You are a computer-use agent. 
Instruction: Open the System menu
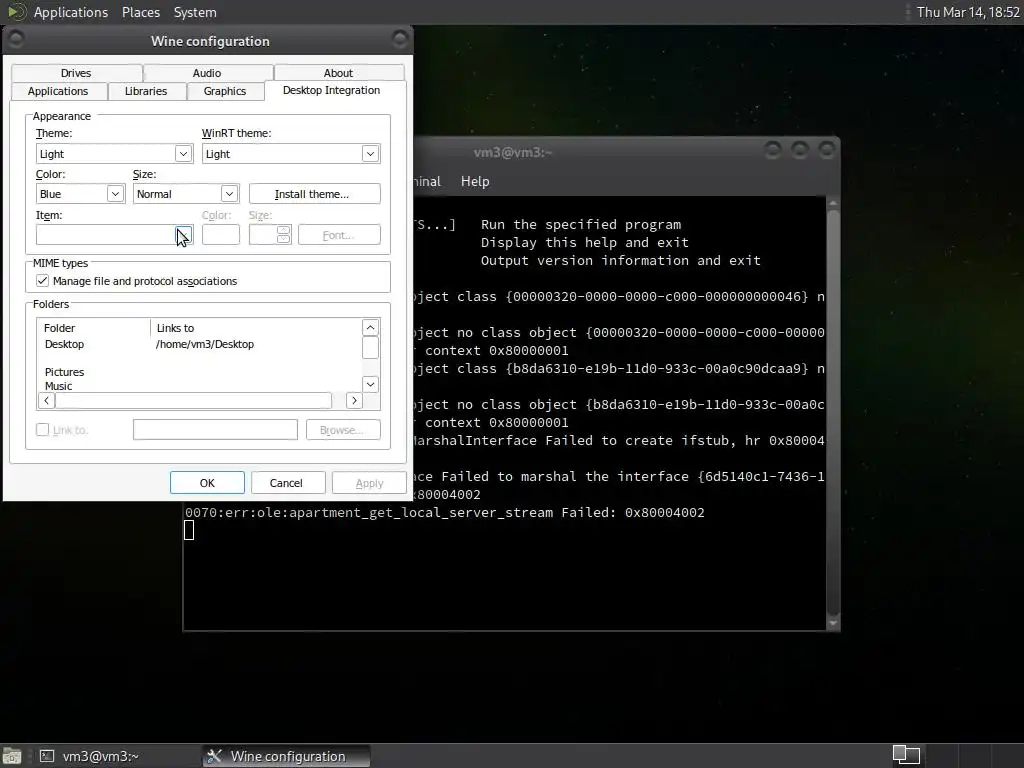click(195, 12)
